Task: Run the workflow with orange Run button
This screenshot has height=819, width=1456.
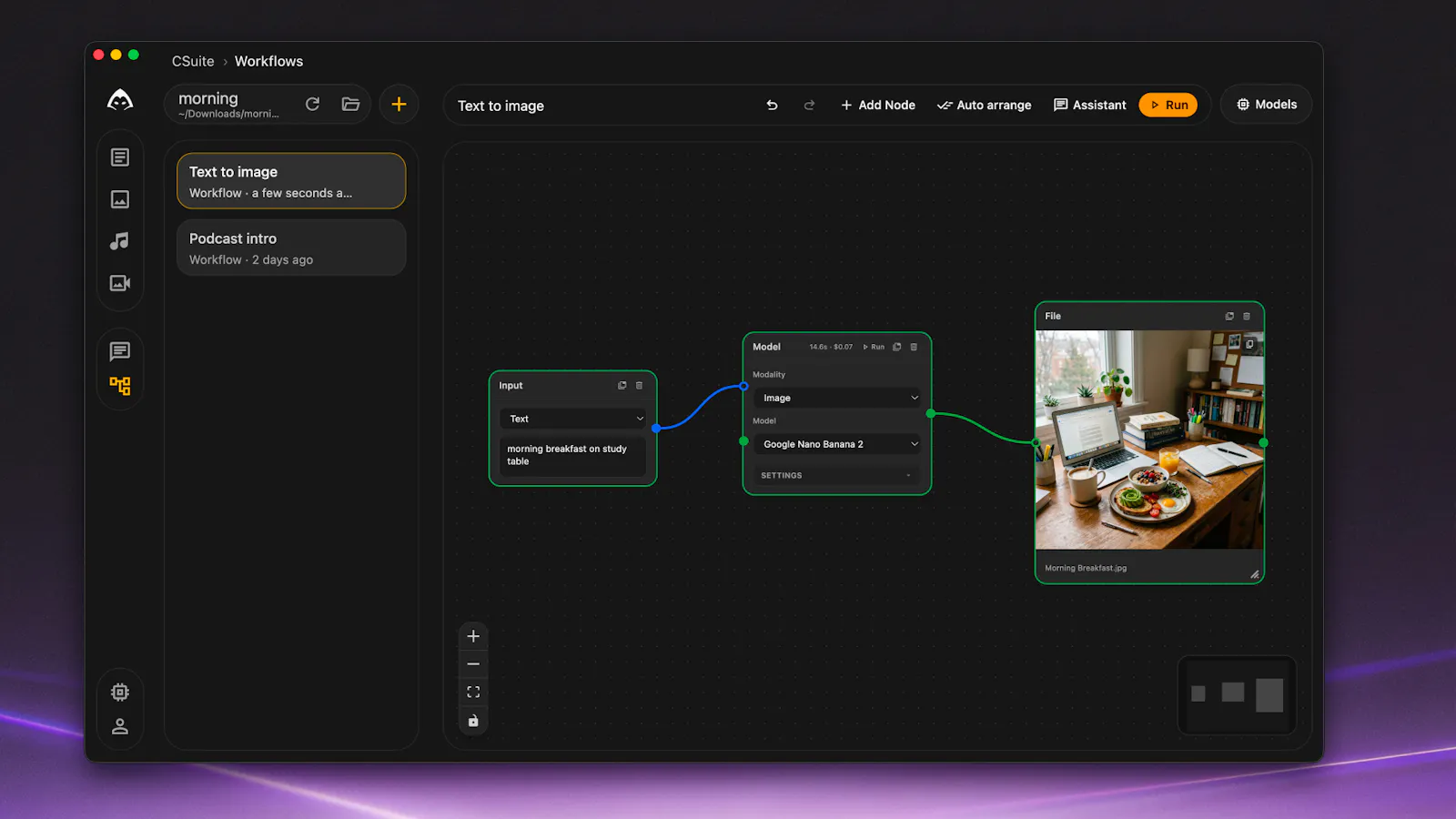Action: [x=1168, y=105]
